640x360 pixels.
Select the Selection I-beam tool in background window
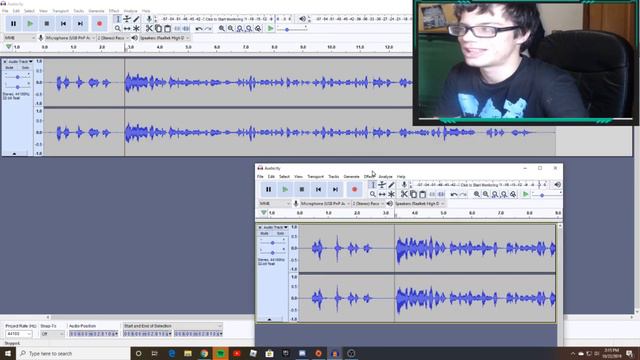118,19
